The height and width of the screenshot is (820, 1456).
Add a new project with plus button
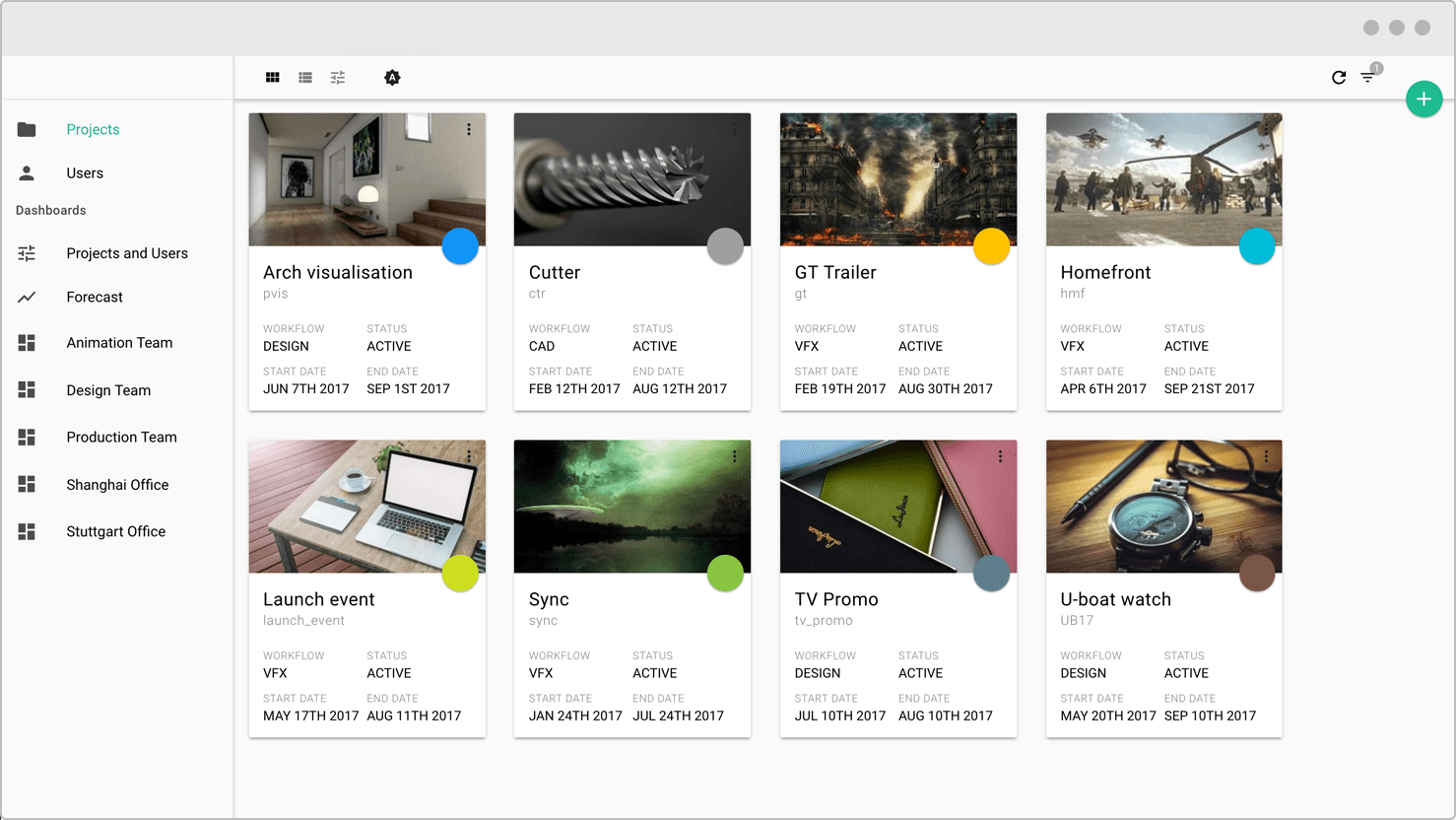click(1423, 99)
